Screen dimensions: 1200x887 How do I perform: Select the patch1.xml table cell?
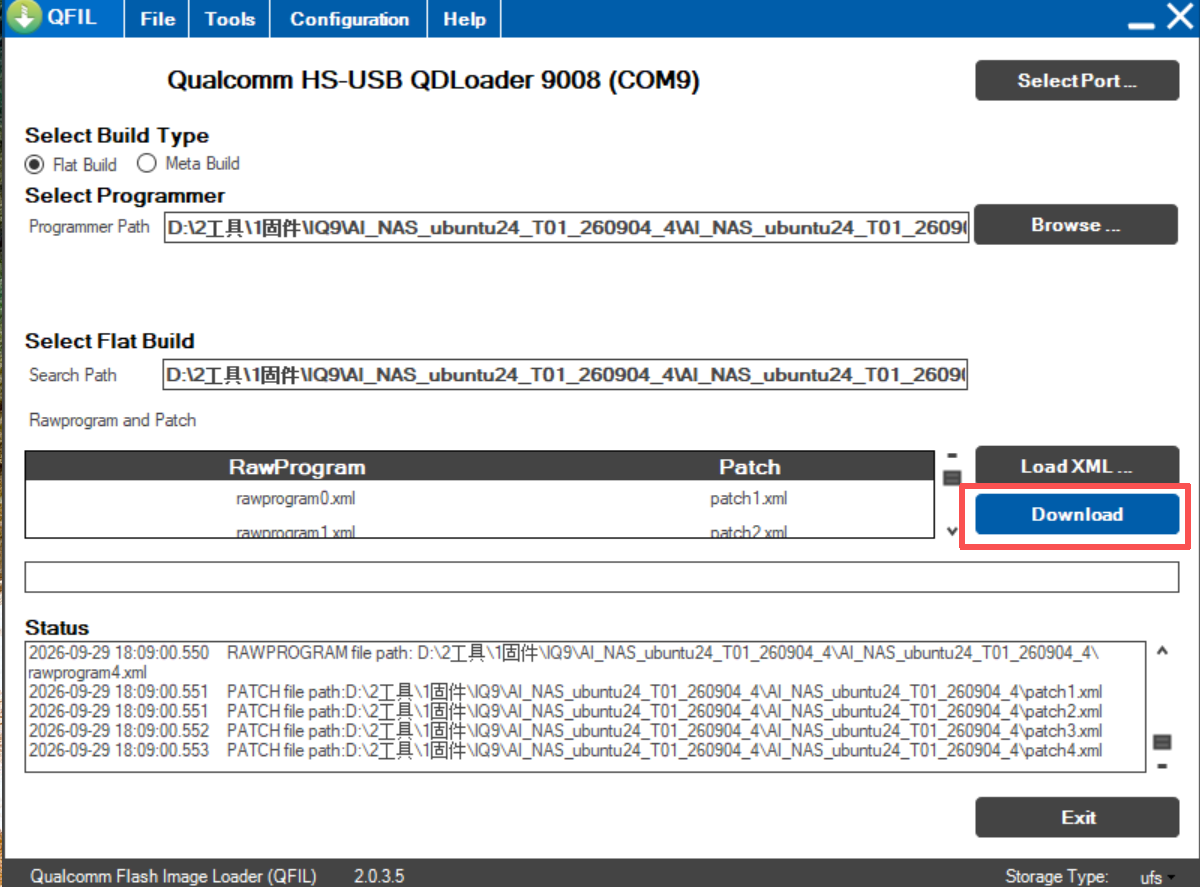(x=749, y=498)
